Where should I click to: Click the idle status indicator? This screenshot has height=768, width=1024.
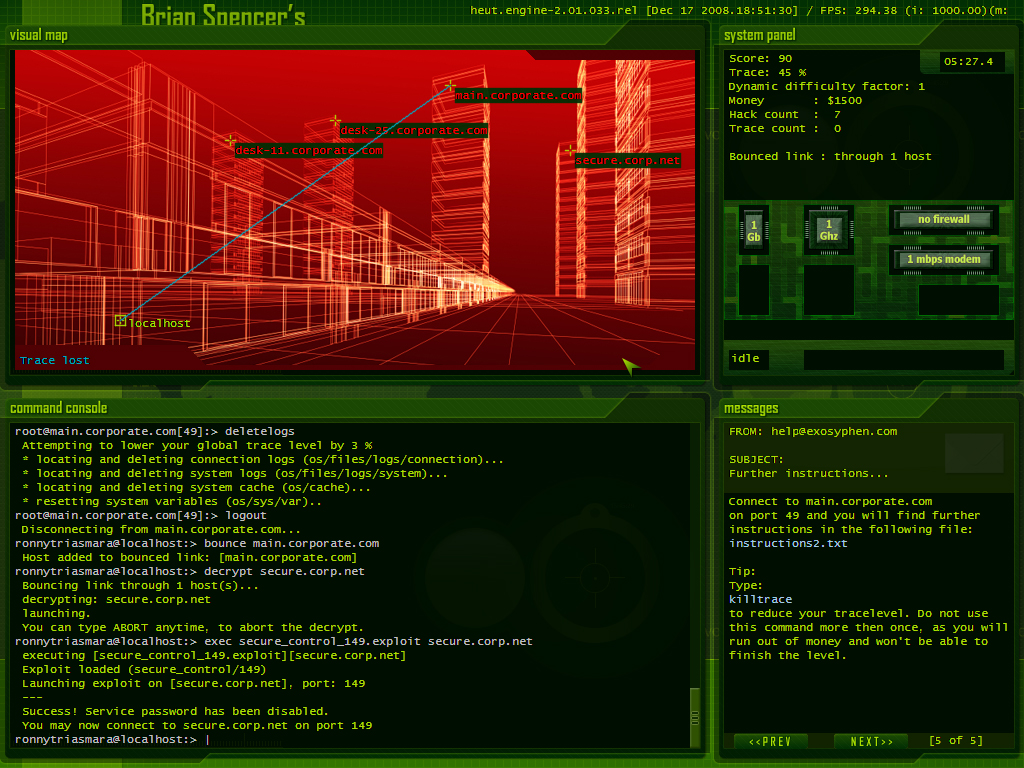point(746,359)
